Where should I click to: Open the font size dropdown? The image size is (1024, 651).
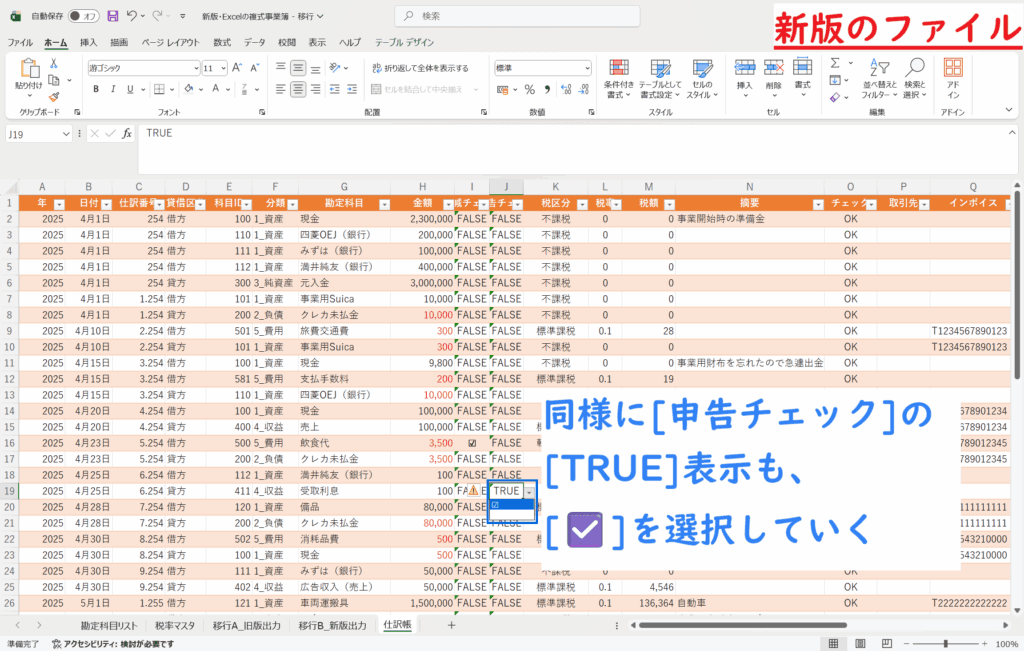click(x=222, y=68)
